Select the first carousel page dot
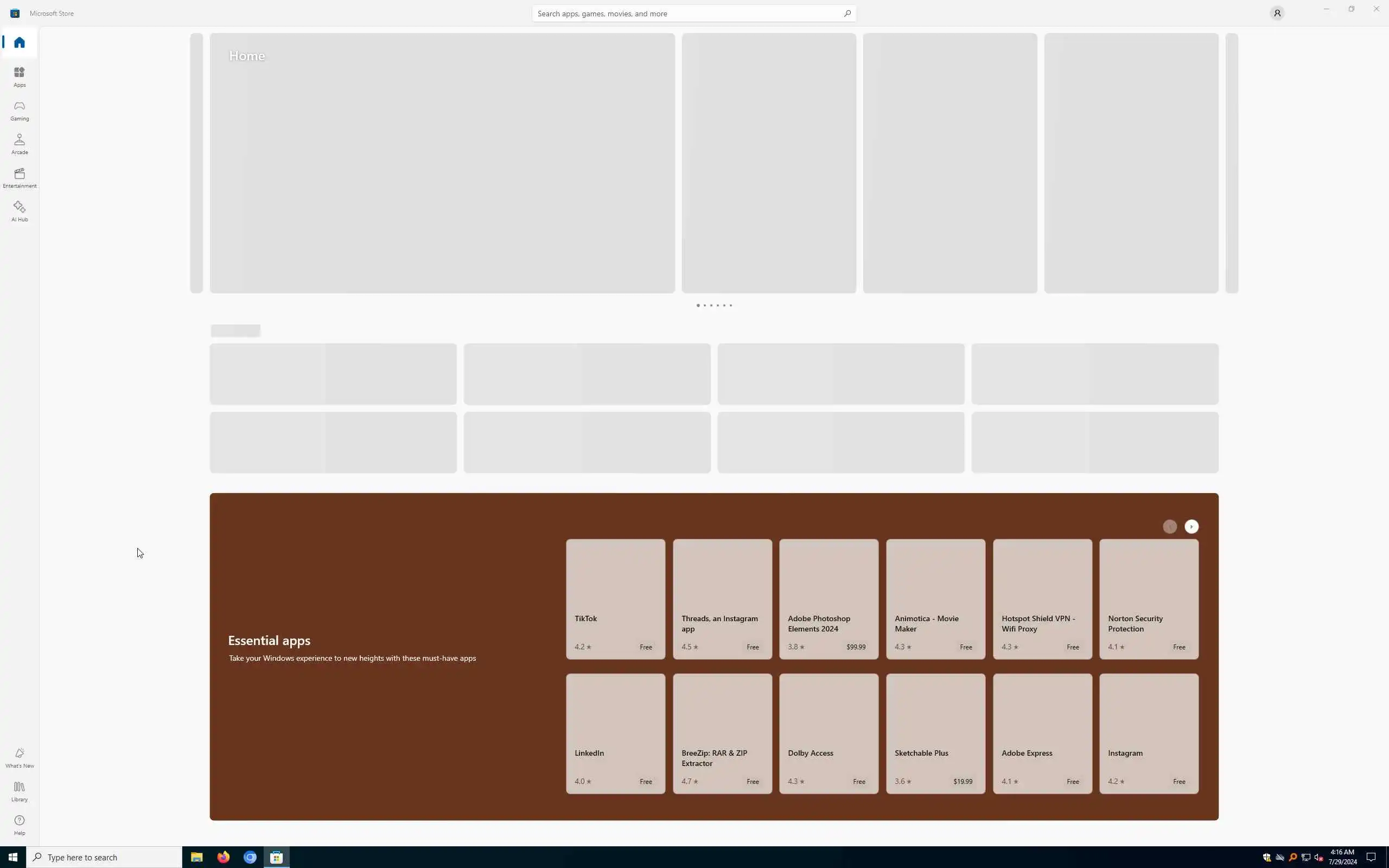The width and height of the screenshot is (1389, 868). (x=698, y=305)
